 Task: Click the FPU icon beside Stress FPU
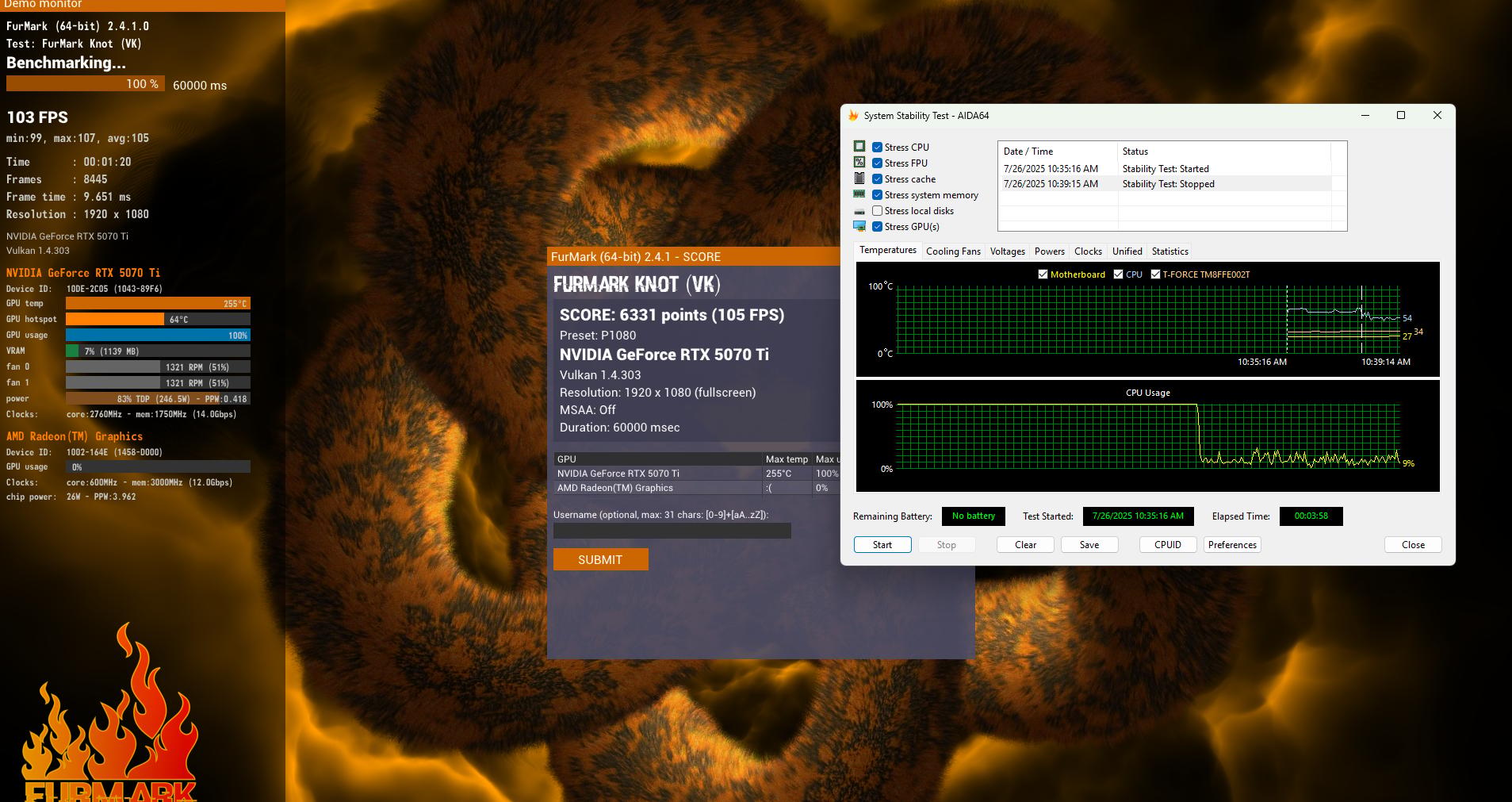tap(859, 163)
